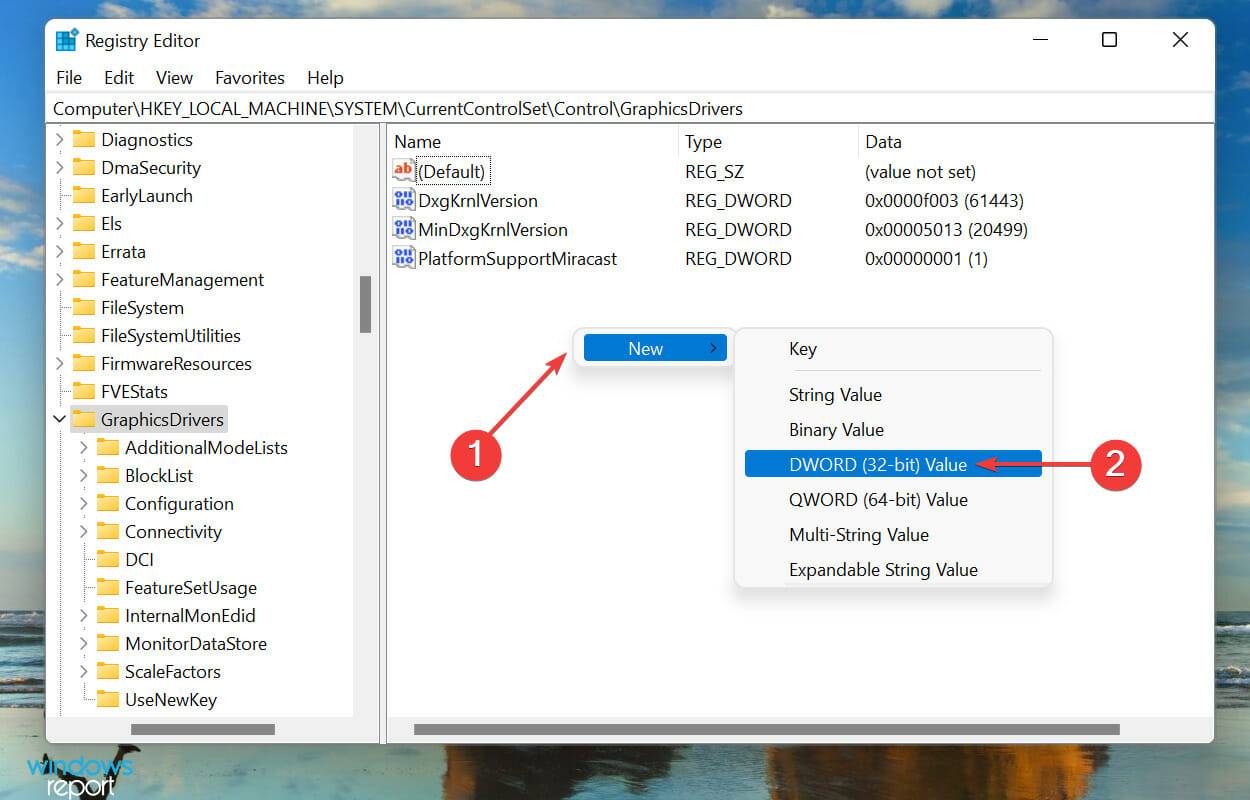Expand the FeatureManagement tree node
This screenshot has width=1250, height=800.
click(59, 279)
